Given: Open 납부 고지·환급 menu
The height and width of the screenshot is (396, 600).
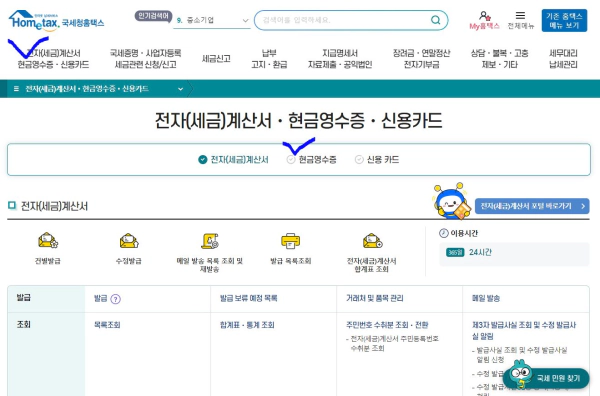Looking at the screenshot, I should click(269, 59).
